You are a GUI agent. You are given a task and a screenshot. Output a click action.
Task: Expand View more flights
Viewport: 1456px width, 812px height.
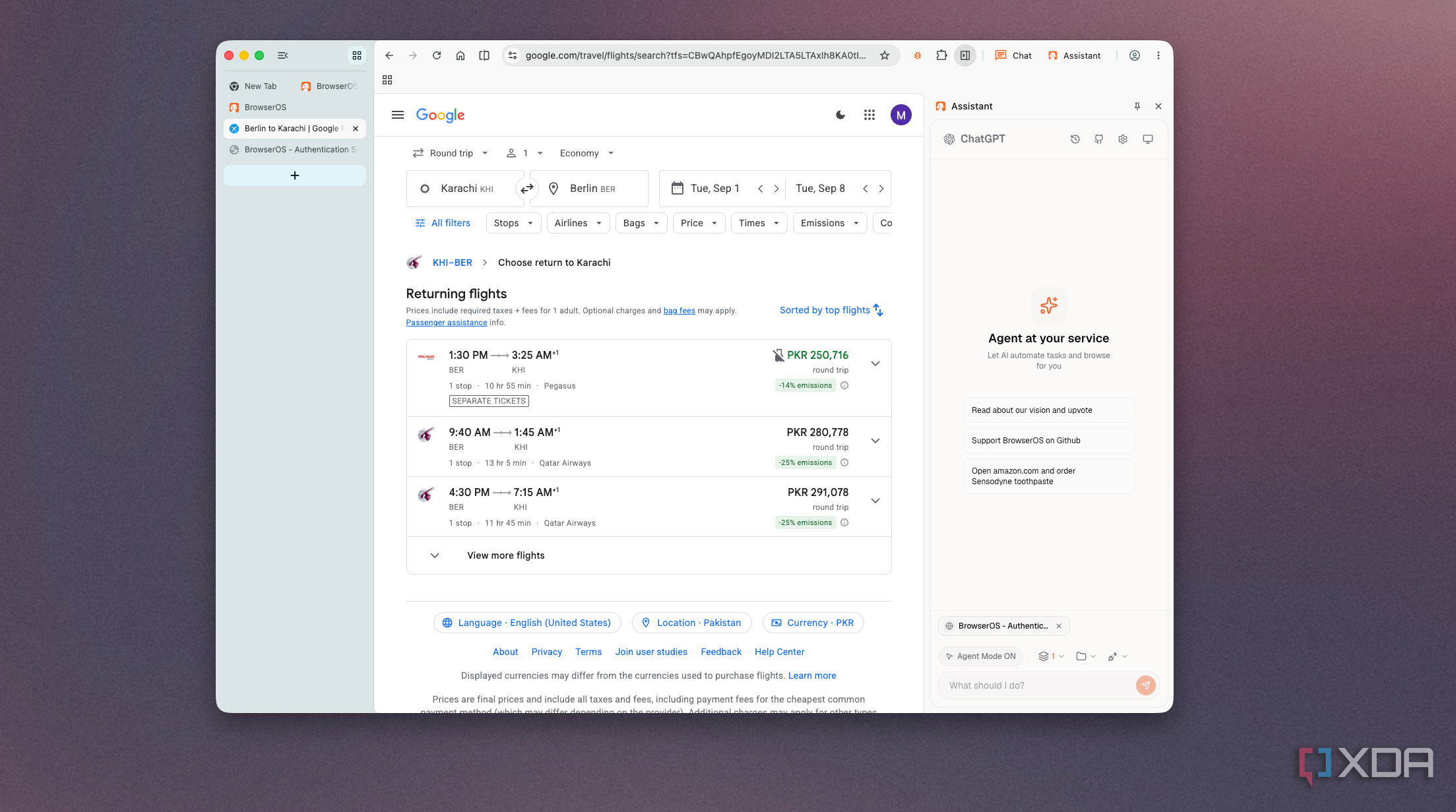coord(649,555)
